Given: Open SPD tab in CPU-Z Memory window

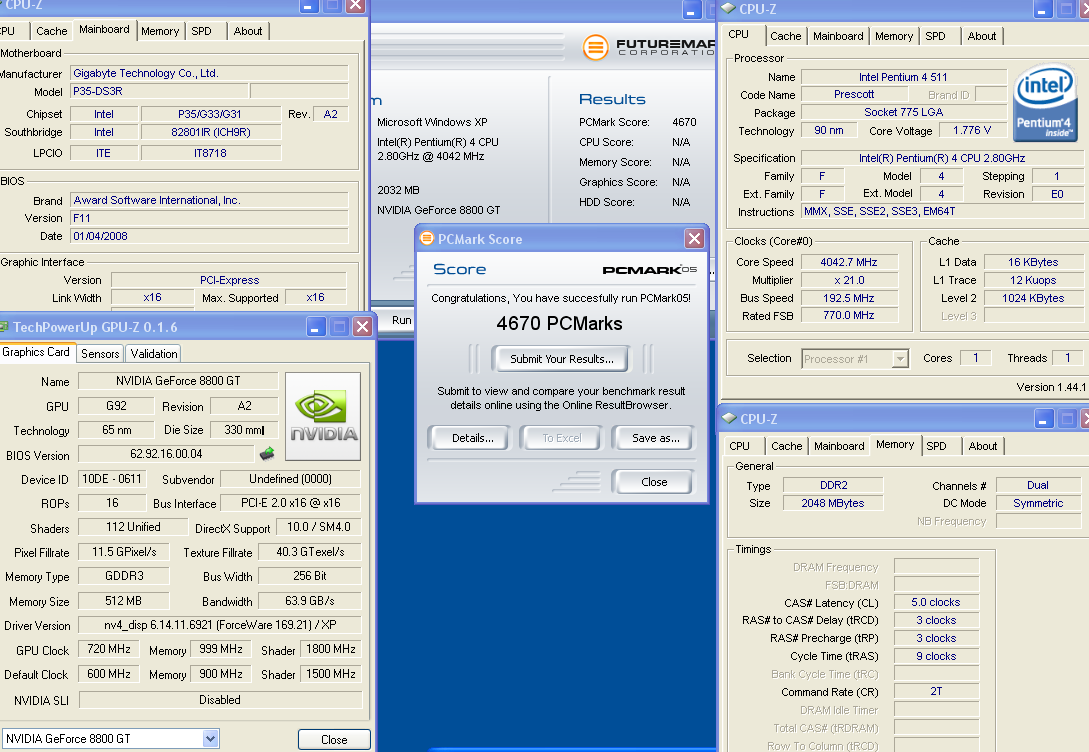Looking at the screenshot, I should tap(936, 446).
